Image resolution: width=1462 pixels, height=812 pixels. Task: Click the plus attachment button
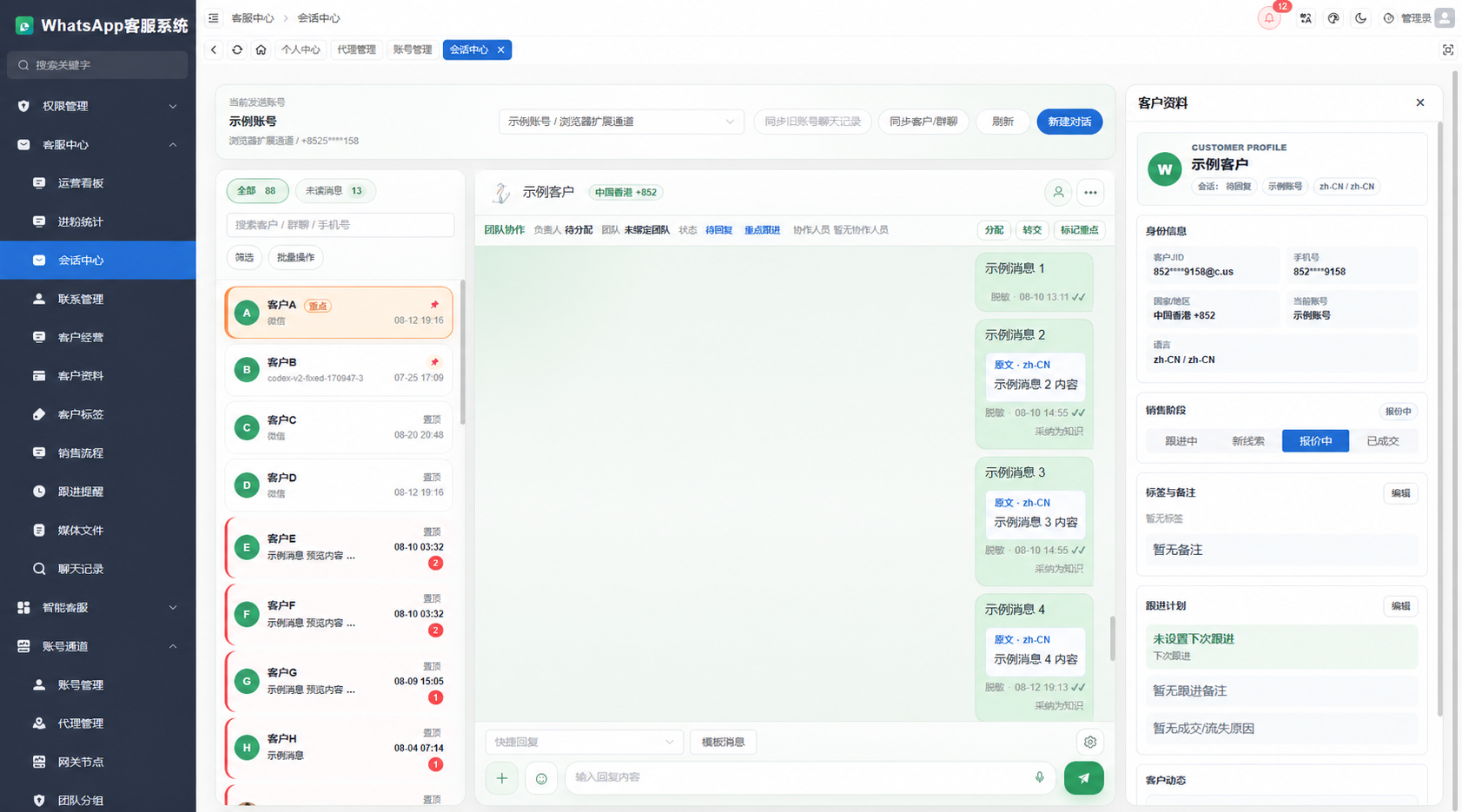coord(502,778)
